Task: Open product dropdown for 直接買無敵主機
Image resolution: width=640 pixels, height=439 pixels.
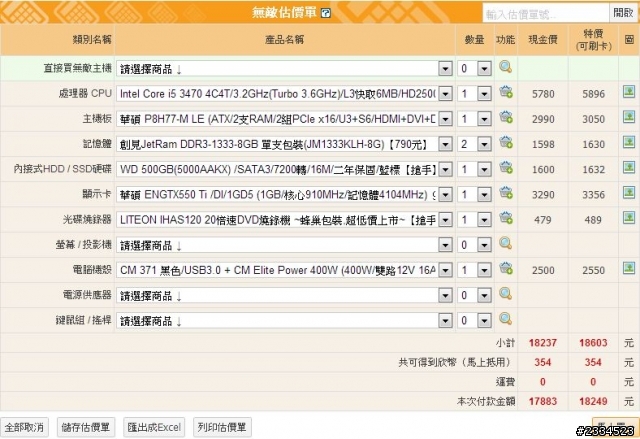Action: [x=284, y=69]
